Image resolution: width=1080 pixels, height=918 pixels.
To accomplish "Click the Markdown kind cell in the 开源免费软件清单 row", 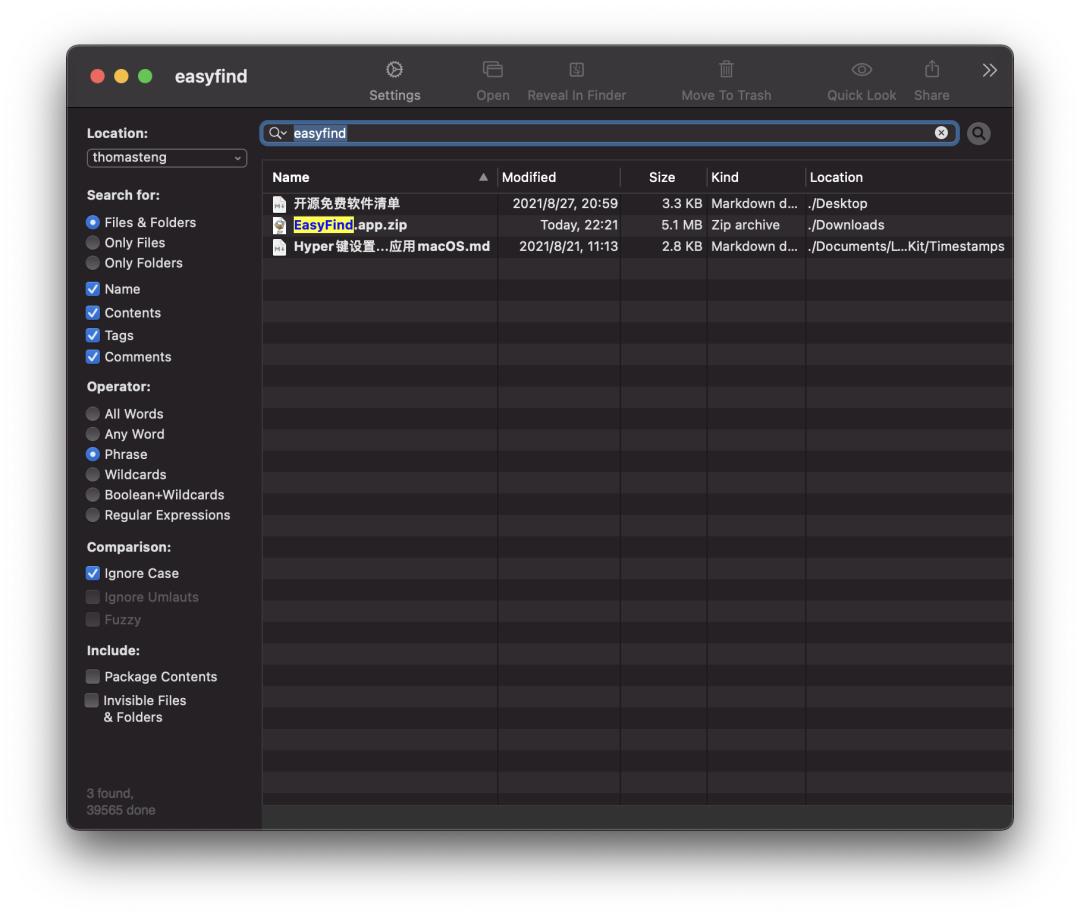I will (754, 204).
